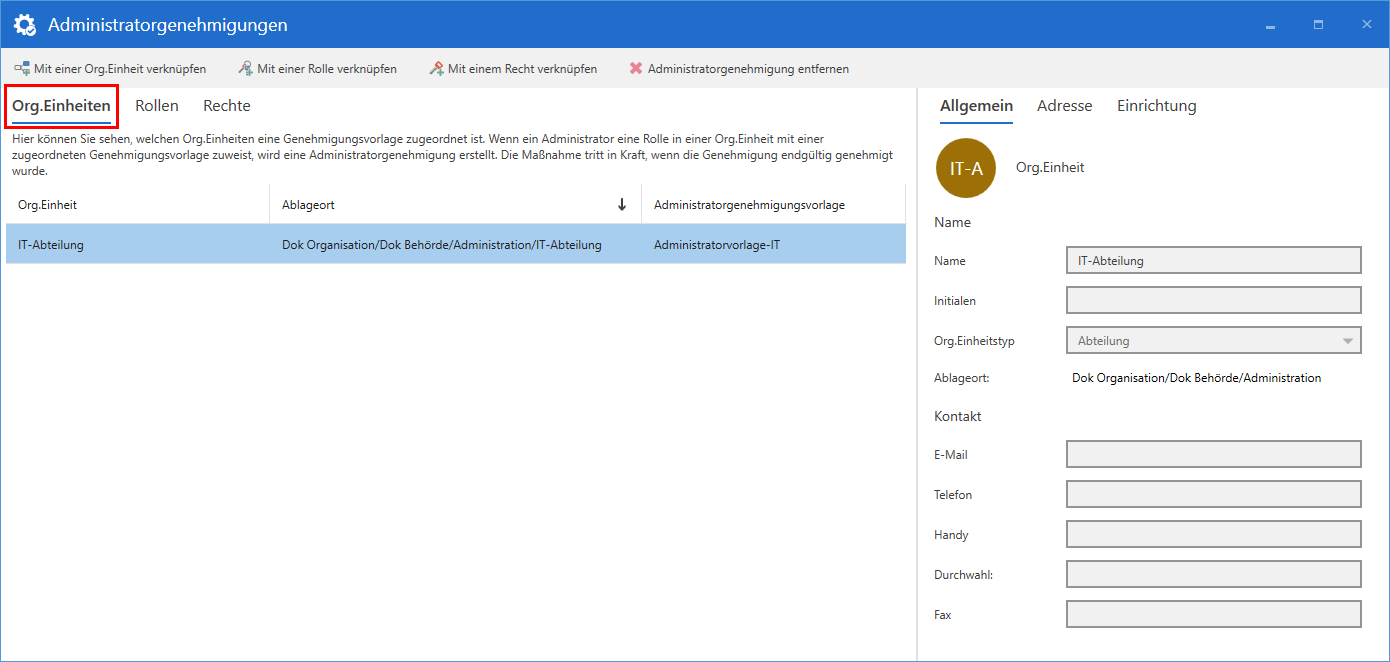Click the empty Initialen field

pyautogui.click(x=1213, y=300)
